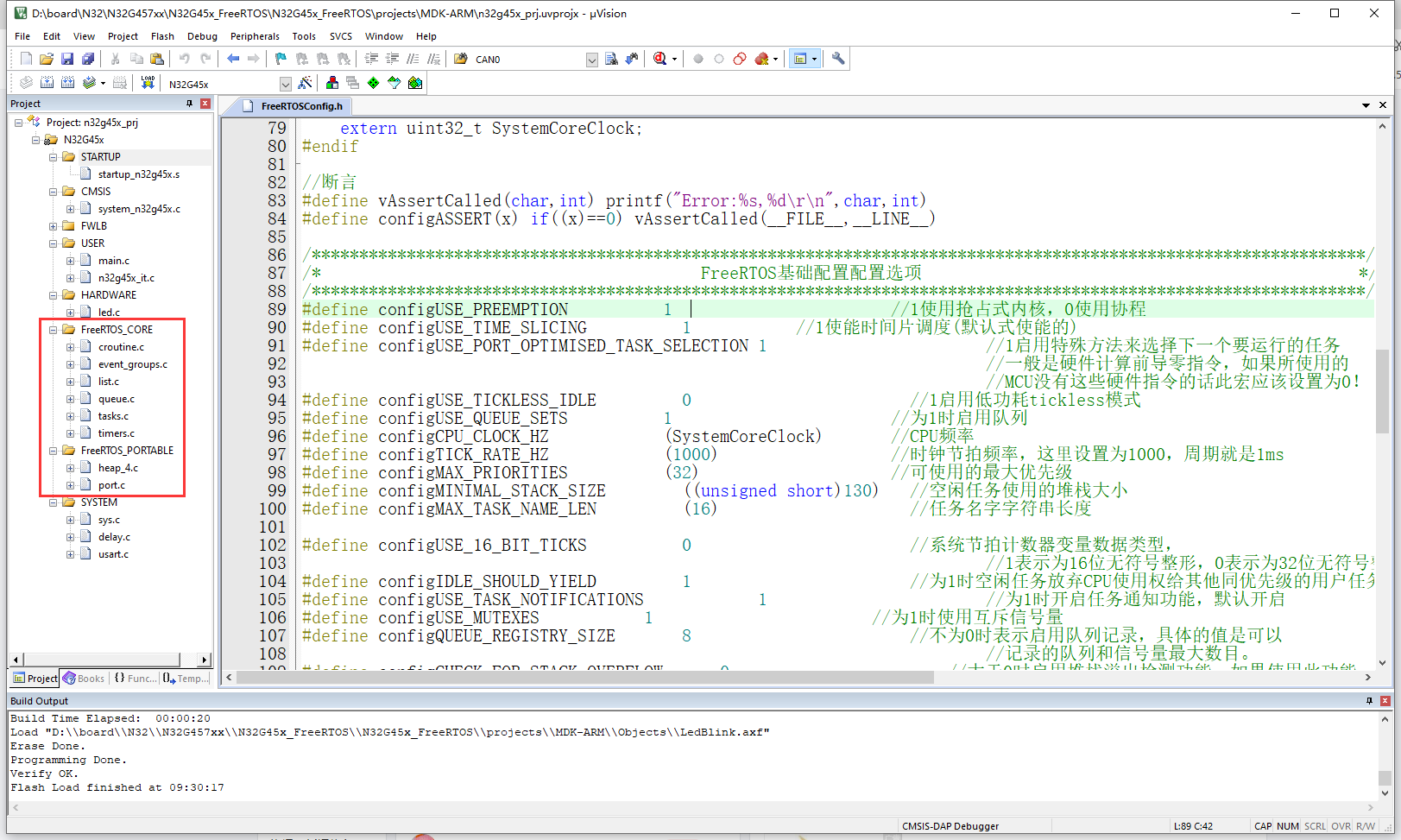Indent selected lines icon
The height and width of the screenshot is (840, 1401).
[371, 59]
